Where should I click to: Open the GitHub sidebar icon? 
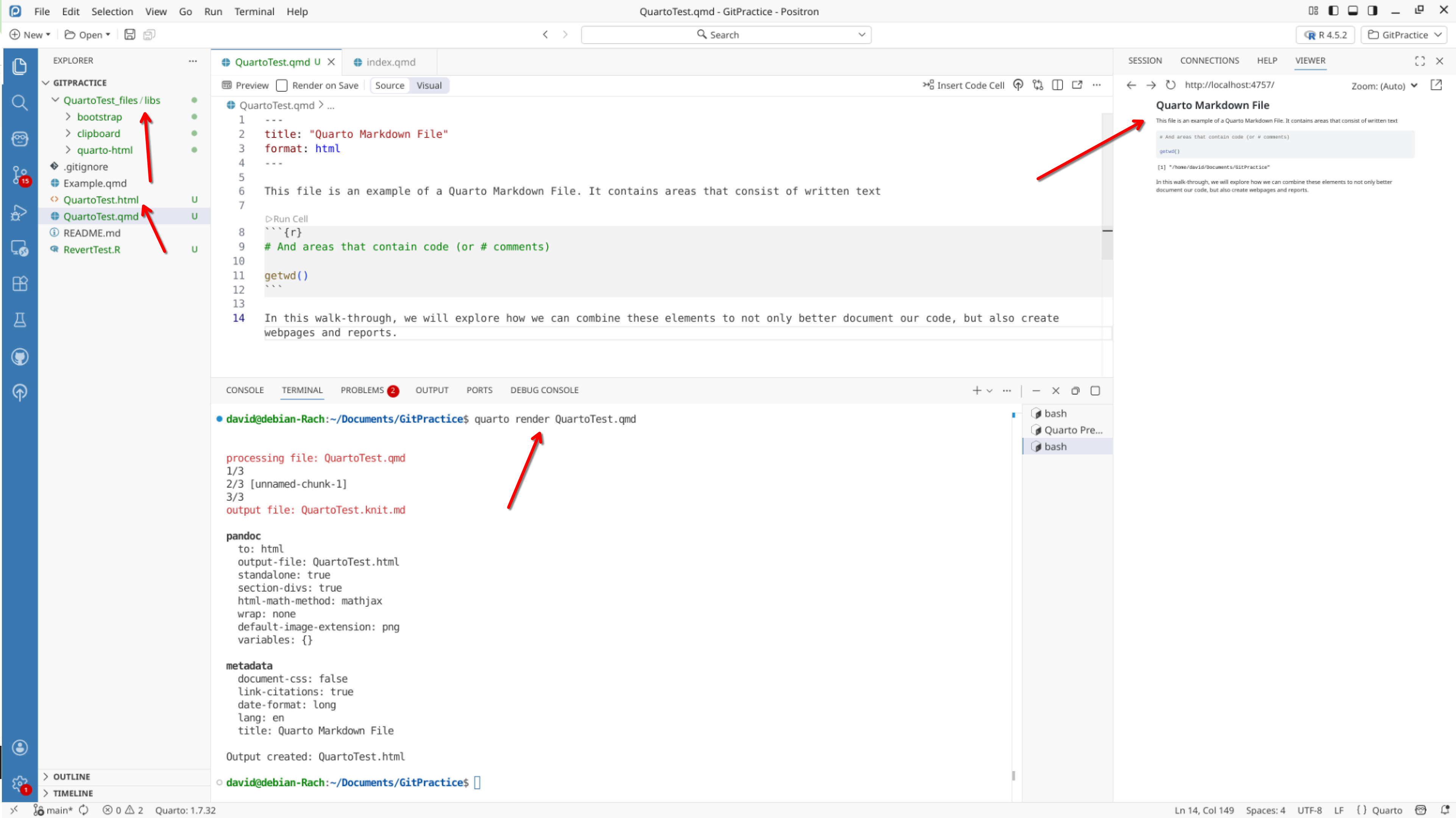pyautogui.click(x=20, y=357)
